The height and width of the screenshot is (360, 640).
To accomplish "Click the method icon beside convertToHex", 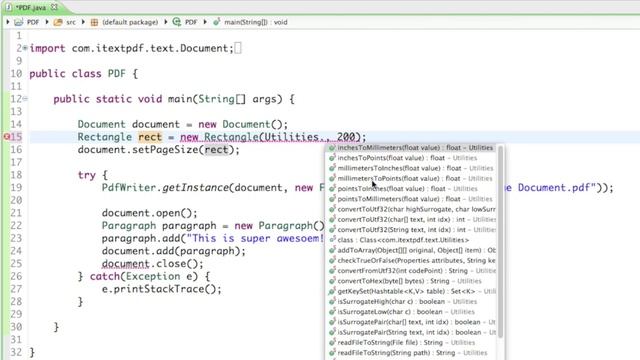I will tap(332, 281).
